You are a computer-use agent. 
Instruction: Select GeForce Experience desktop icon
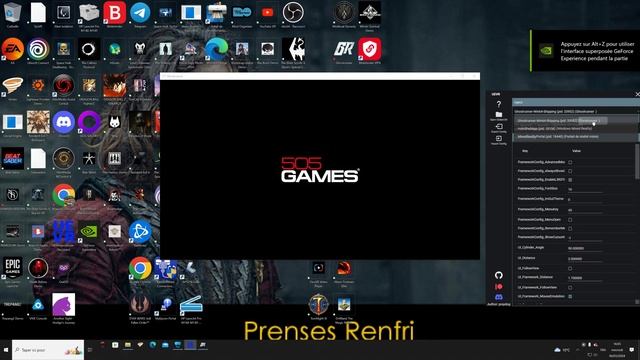pyautogui.click(x=89, y=234)
